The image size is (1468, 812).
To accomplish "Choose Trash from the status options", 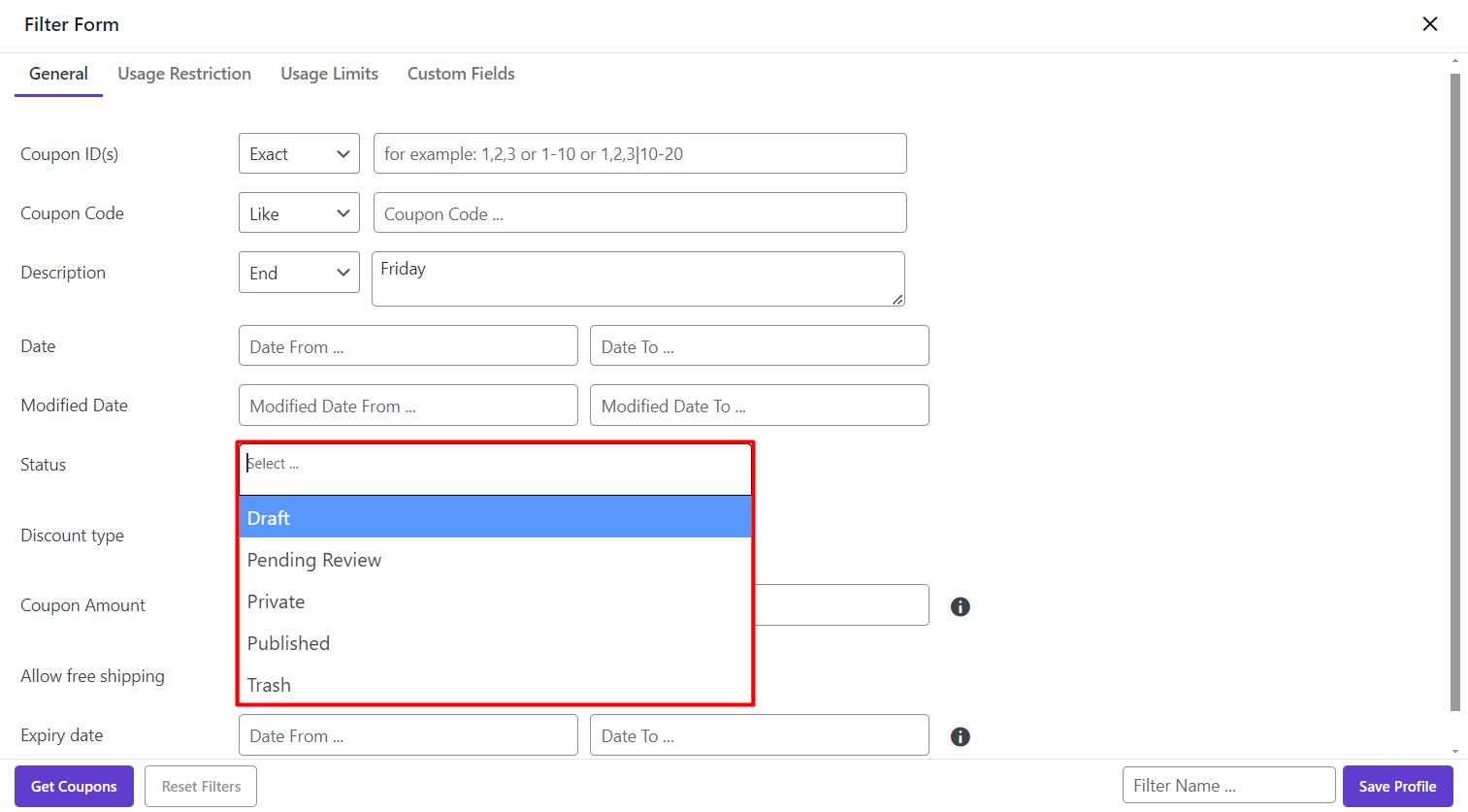I will coord(495,685).
